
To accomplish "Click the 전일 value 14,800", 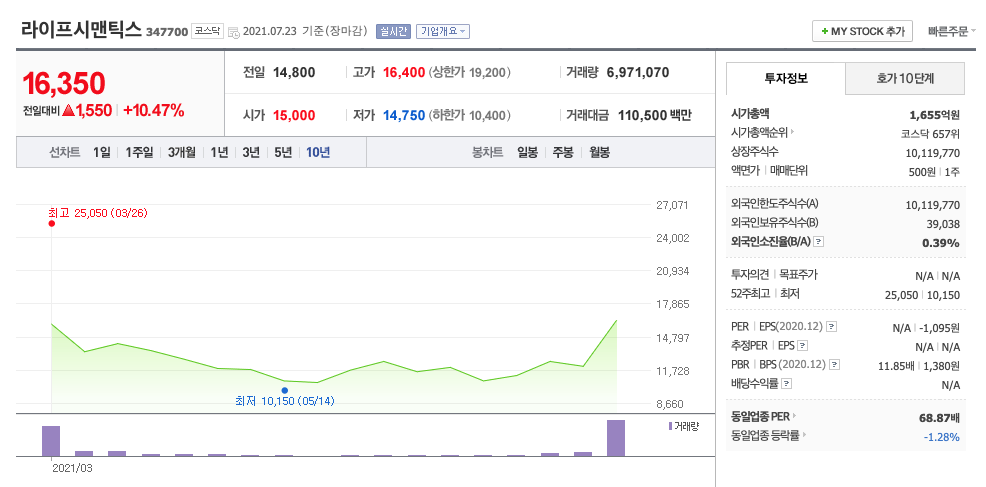I will [294, 72].
